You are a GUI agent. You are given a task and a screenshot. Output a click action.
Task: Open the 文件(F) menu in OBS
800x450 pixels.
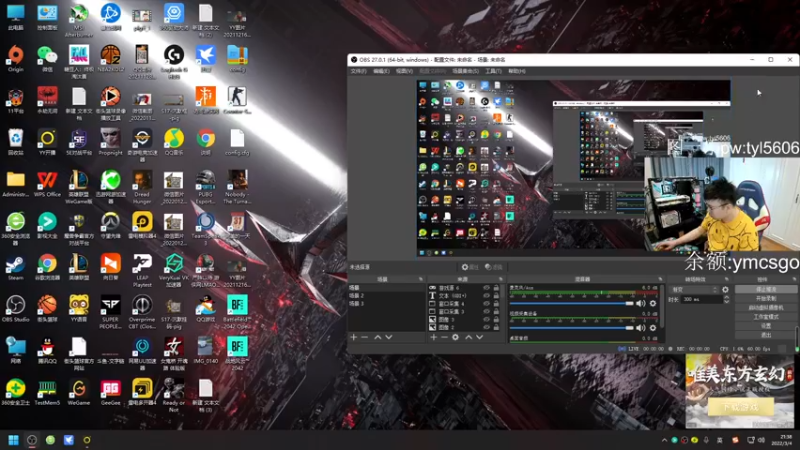pos(358,71)
